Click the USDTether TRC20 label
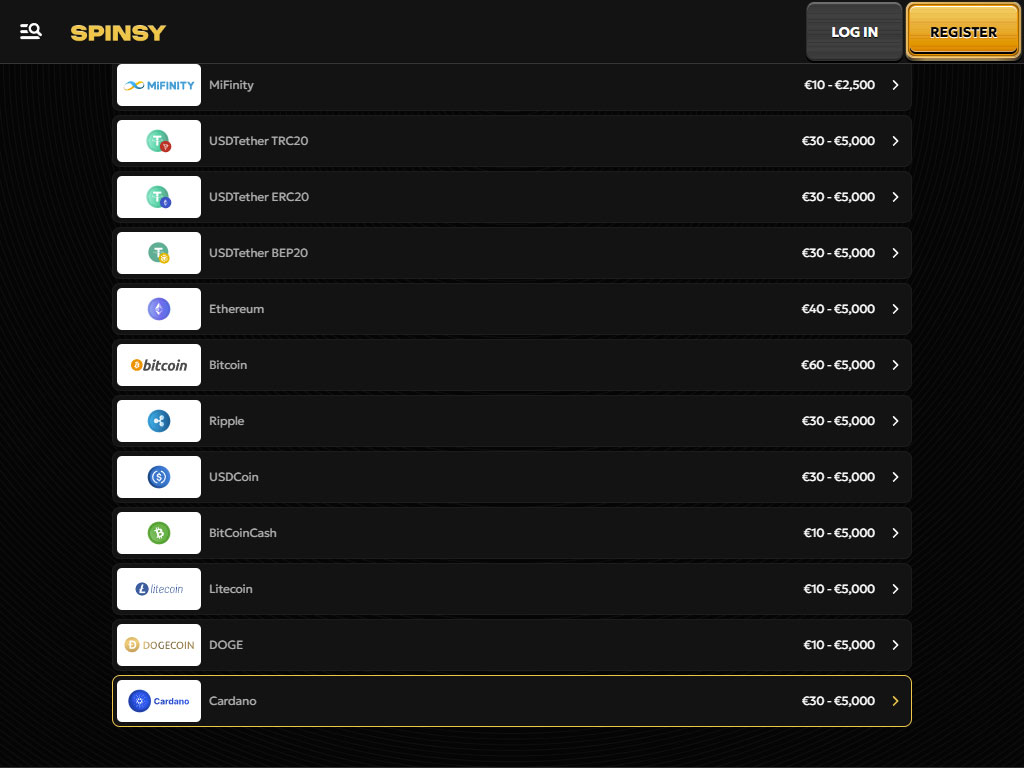This screenshot has width=1024, height=768. (259, 141)
